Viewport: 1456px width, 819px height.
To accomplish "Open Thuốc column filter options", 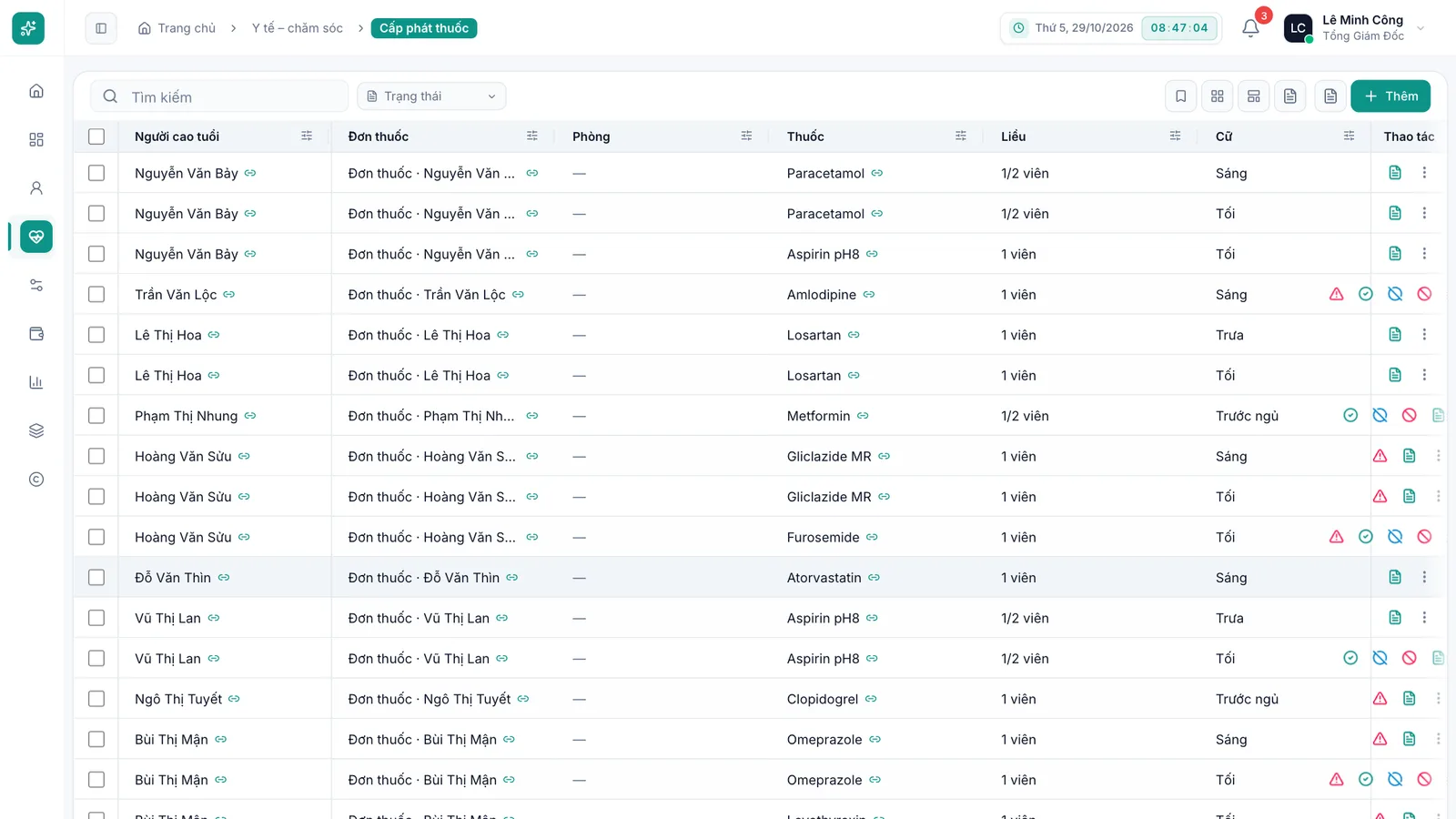I will click(961, 136).
